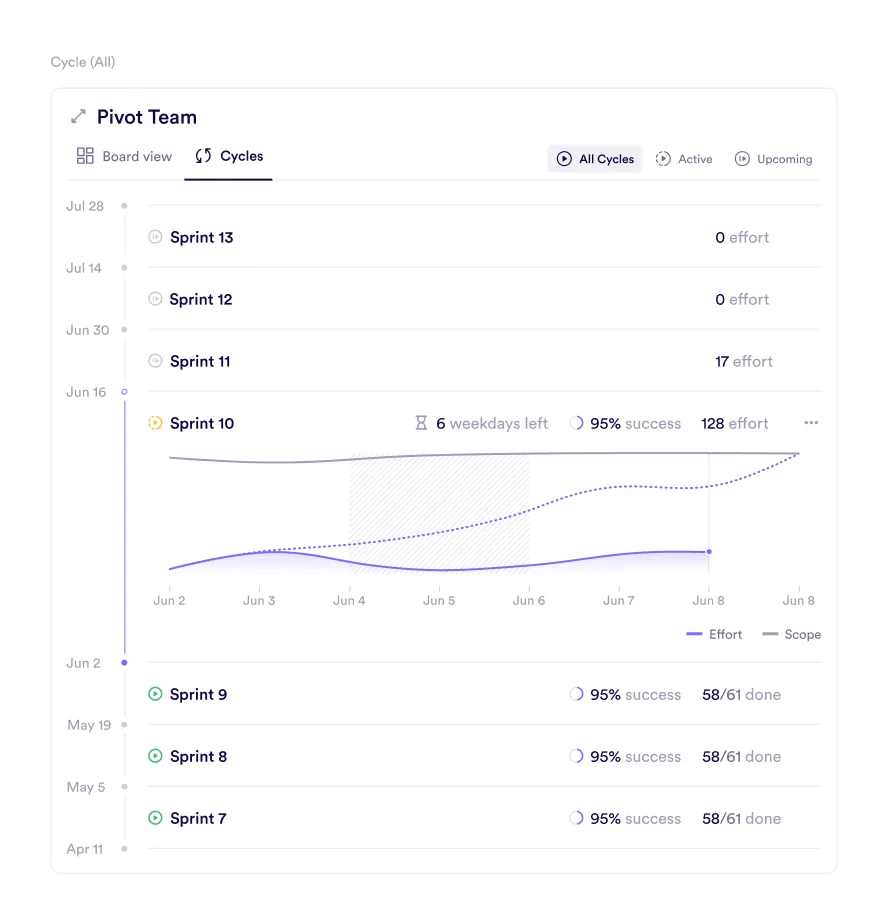Click Sprint 7's green completed circle icon

click(153, 818)
